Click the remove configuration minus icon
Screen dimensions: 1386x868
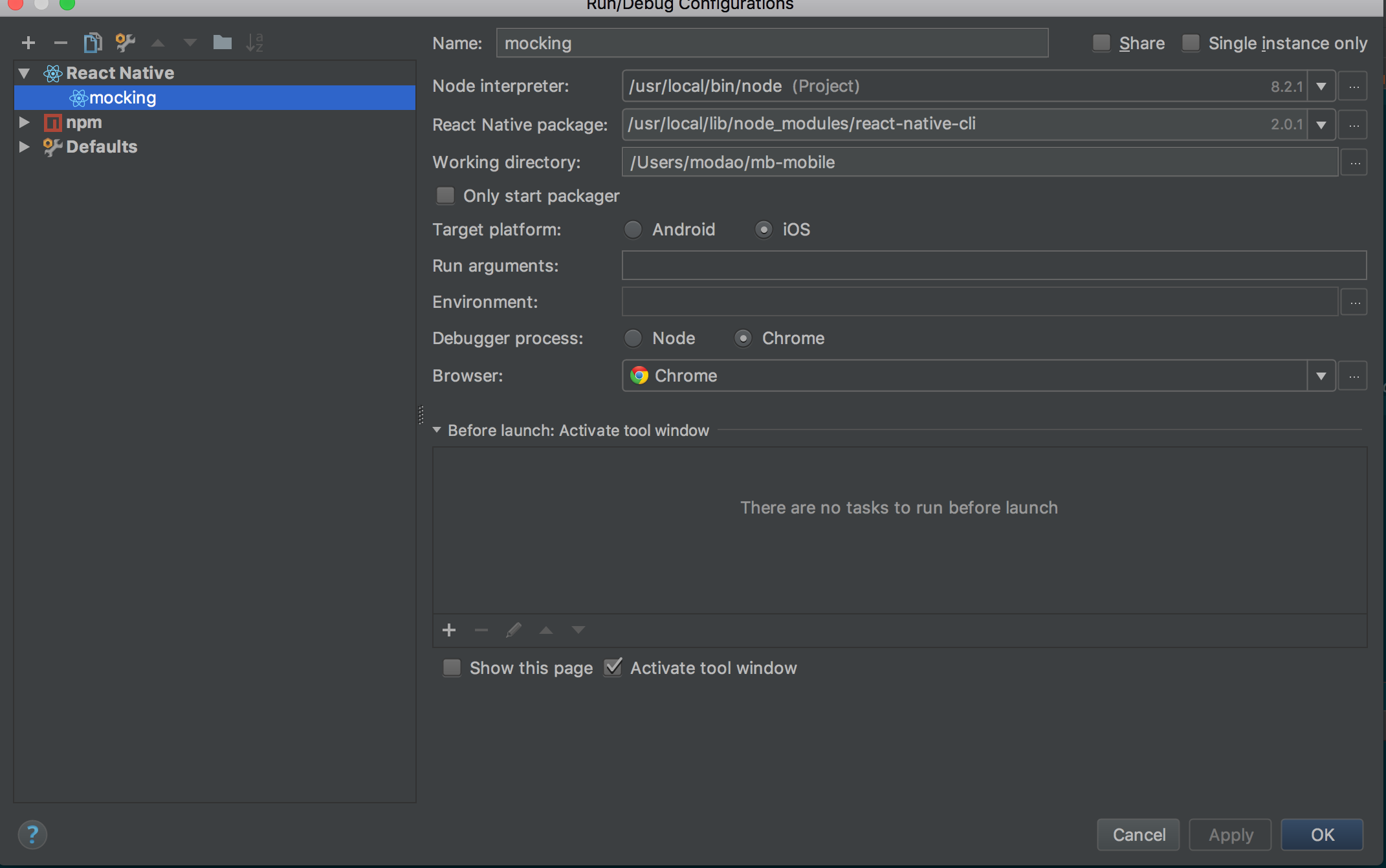click(x=61, y=43)
